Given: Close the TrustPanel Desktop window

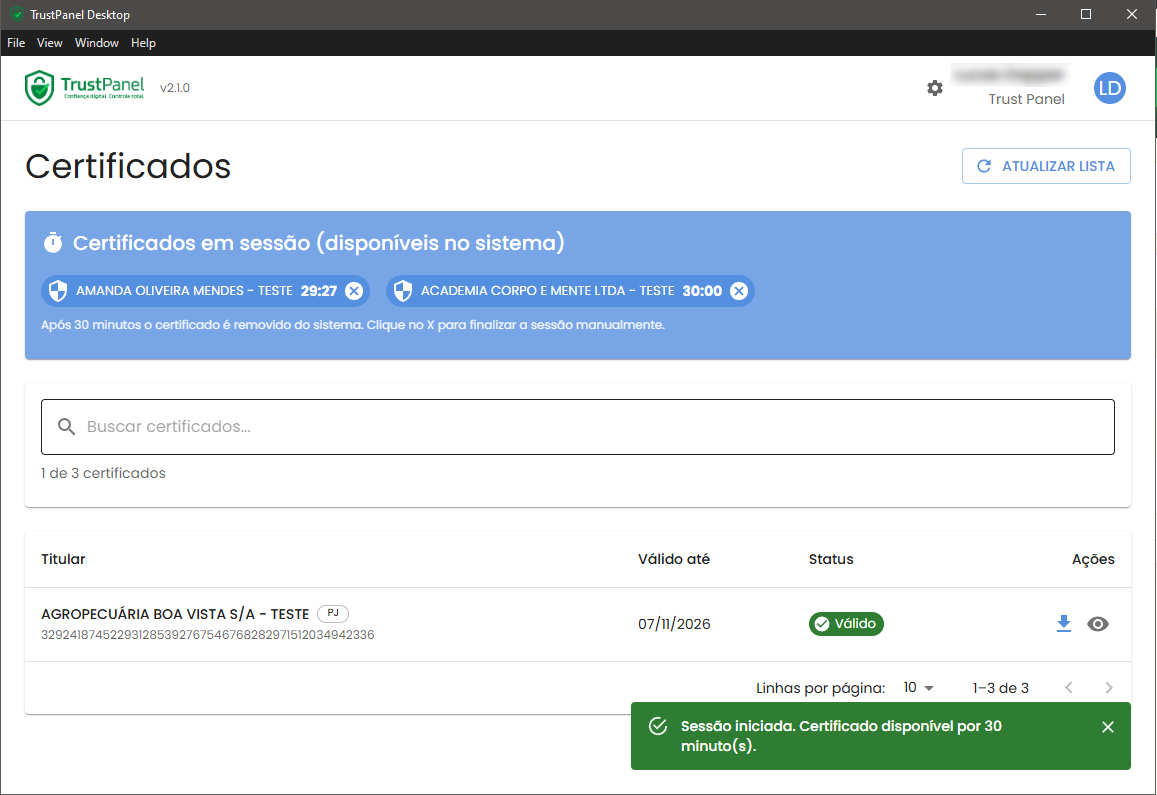Looking at the screenshot, I should [x=1132, y=15].
